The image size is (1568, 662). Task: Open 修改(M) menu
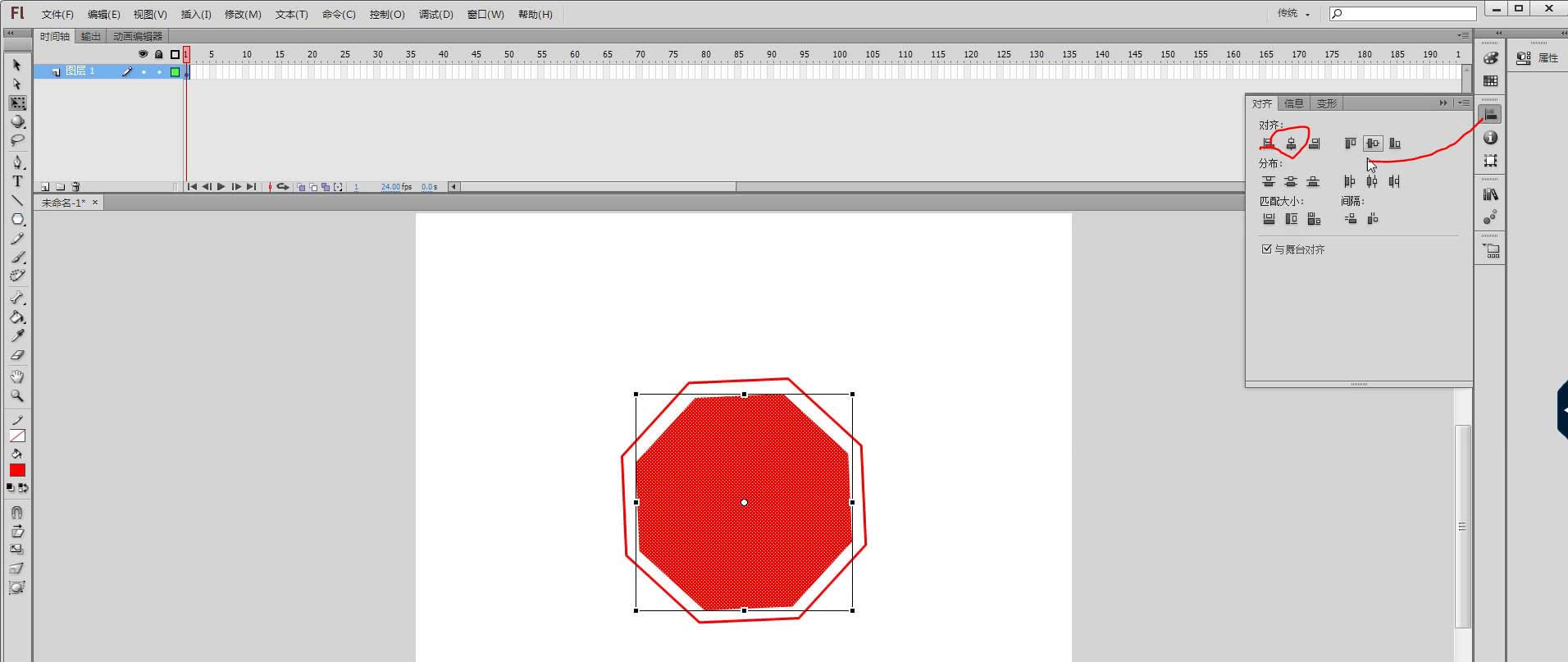pyautogui.click(x=243, y=15)
